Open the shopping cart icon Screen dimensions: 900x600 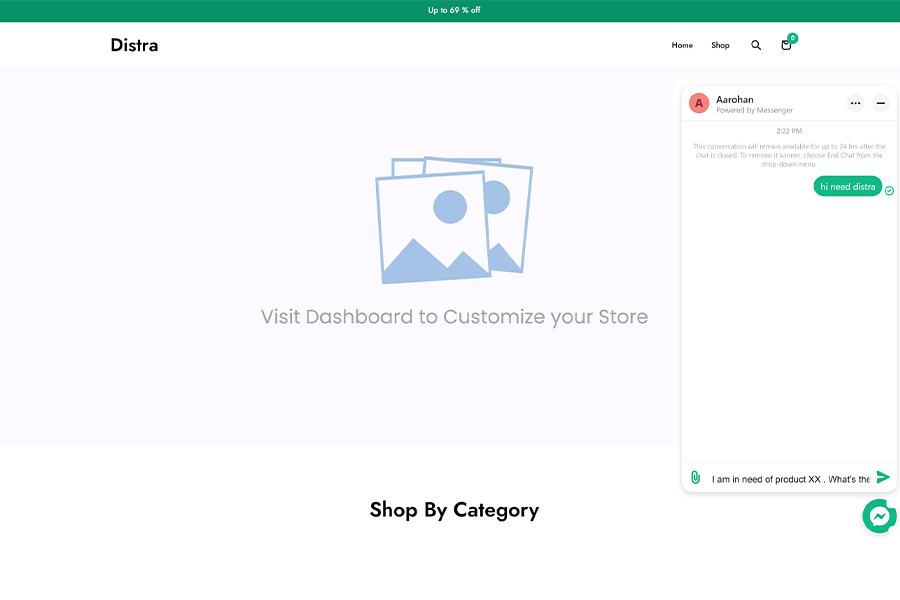point(786,46)
